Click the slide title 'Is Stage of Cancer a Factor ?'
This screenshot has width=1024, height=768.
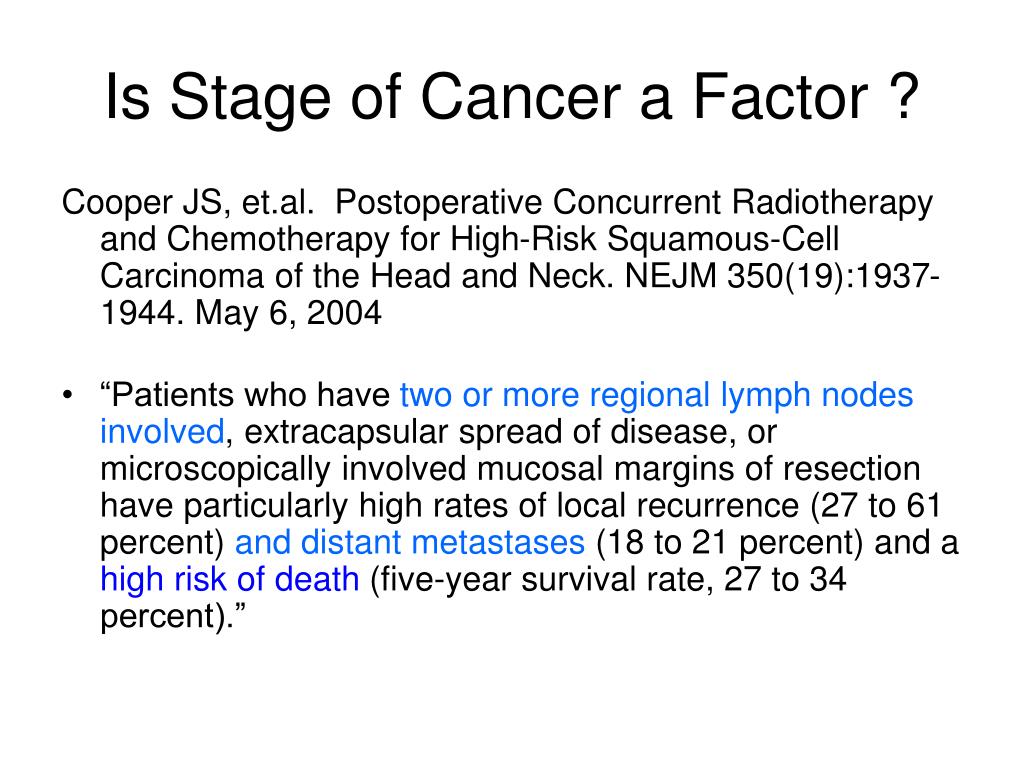click(512, 97)
